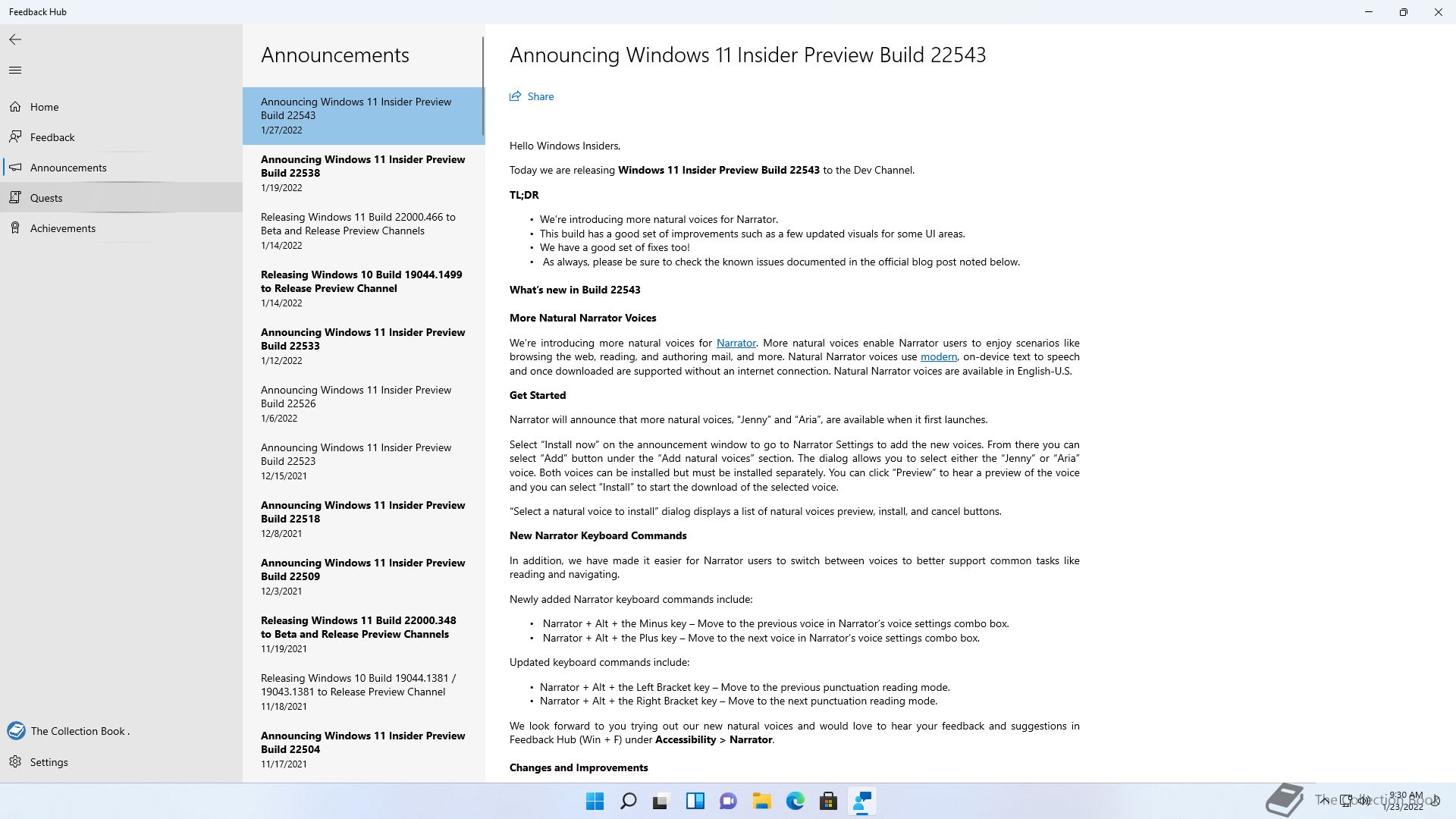Open Build 22526 announcement
The width and height of the screenshot is (1456, 819).
[x=363, y=404]
